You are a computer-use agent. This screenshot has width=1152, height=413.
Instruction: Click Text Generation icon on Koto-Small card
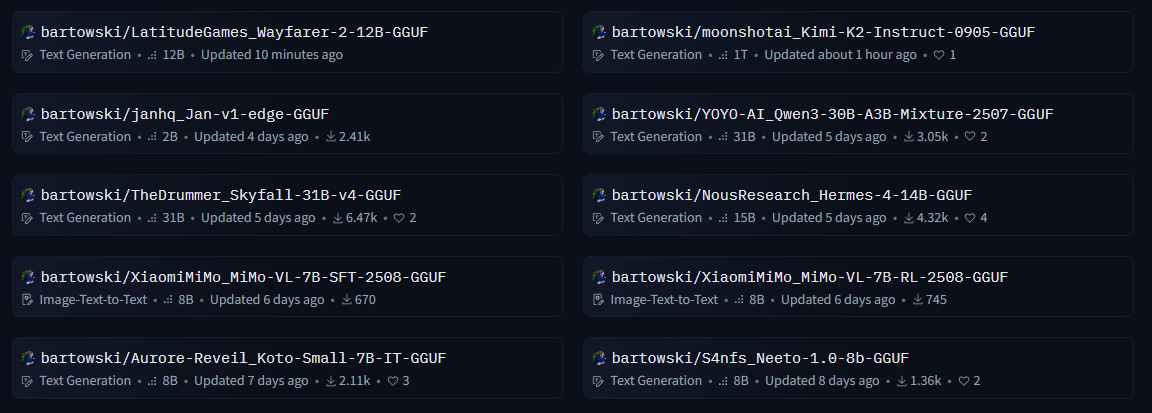(x=27, y=381)
